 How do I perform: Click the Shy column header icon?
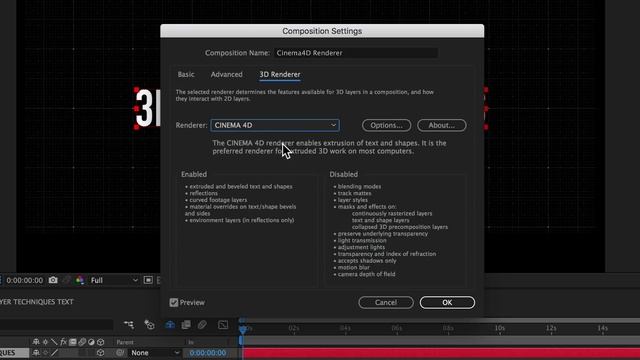pos(36,342)
